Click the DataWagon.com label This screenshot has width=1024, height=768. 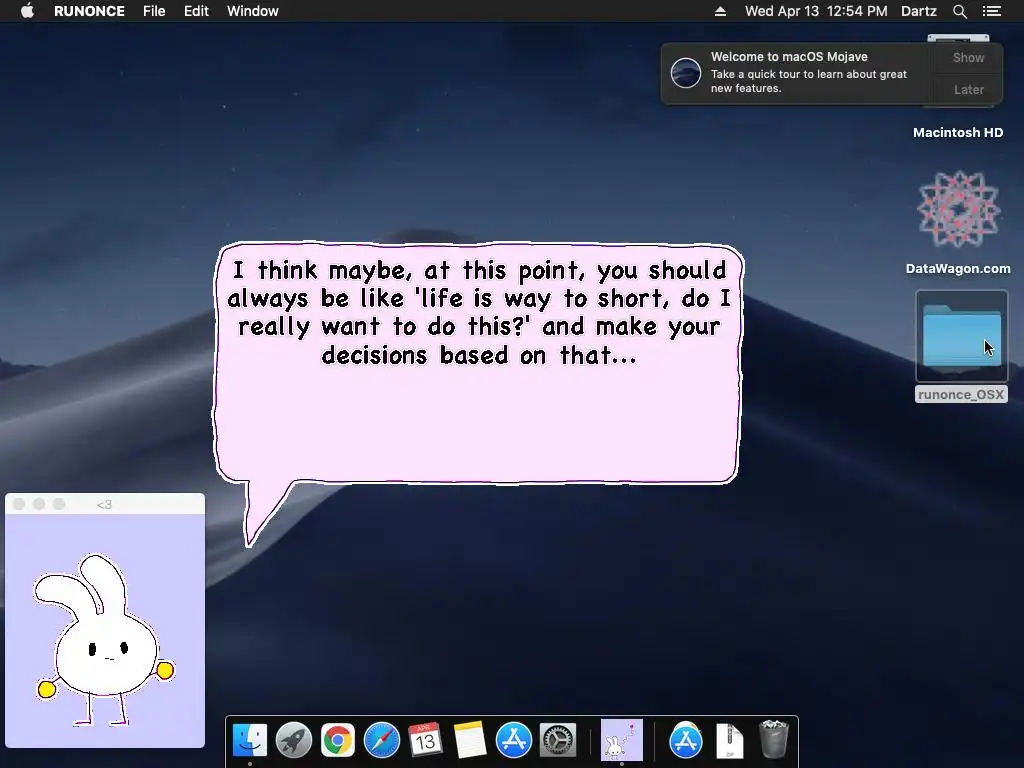(x=958, y=268)
